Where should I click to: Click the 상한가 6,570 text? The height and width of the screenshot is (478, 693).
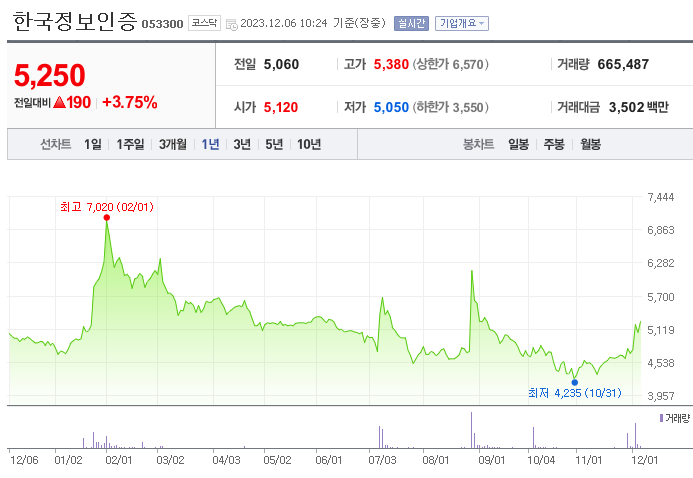(x=451, y=64)
